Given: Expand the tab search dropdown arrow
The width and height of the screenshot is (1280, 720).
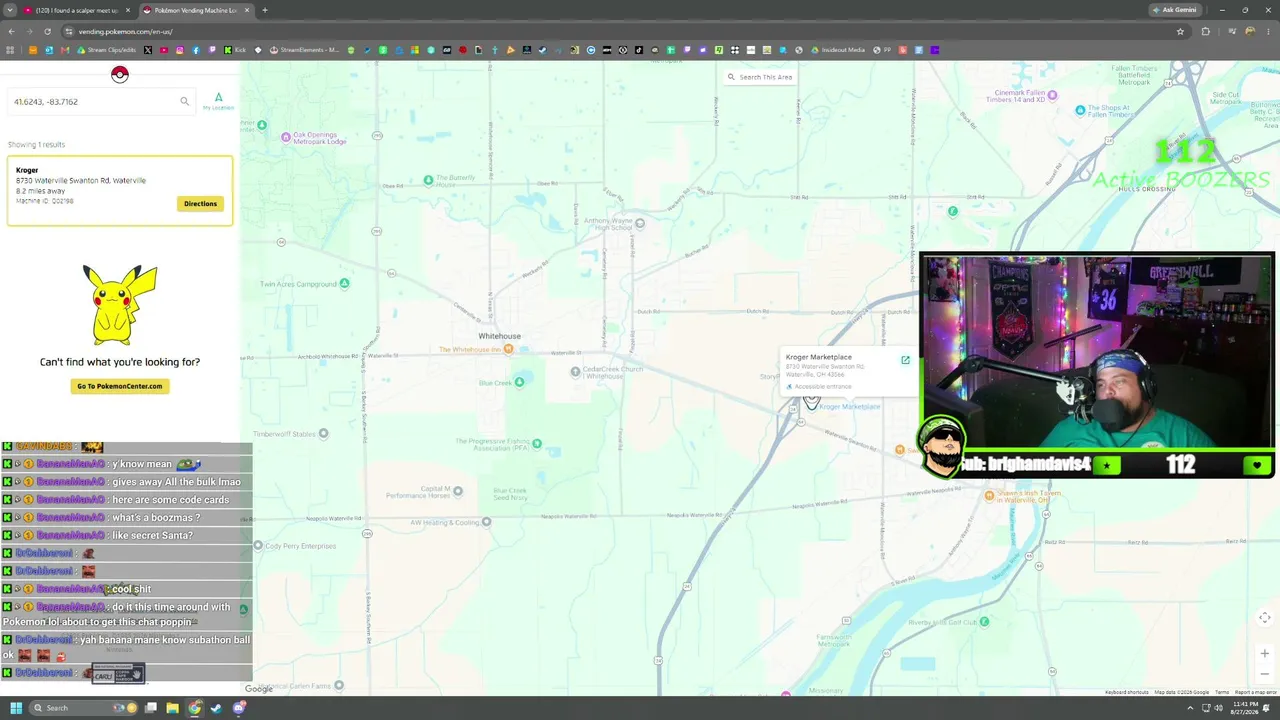Looking at the screenshot, I should [10, 10].
